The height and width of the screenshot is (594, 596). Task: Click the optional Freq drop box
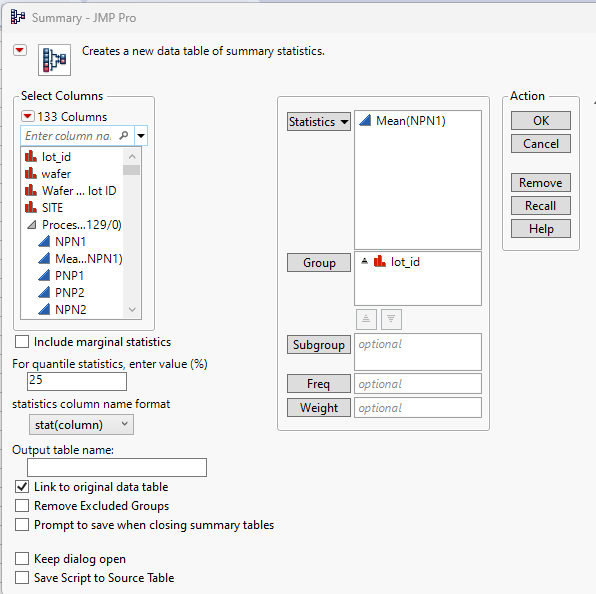(x=418, y=384)
